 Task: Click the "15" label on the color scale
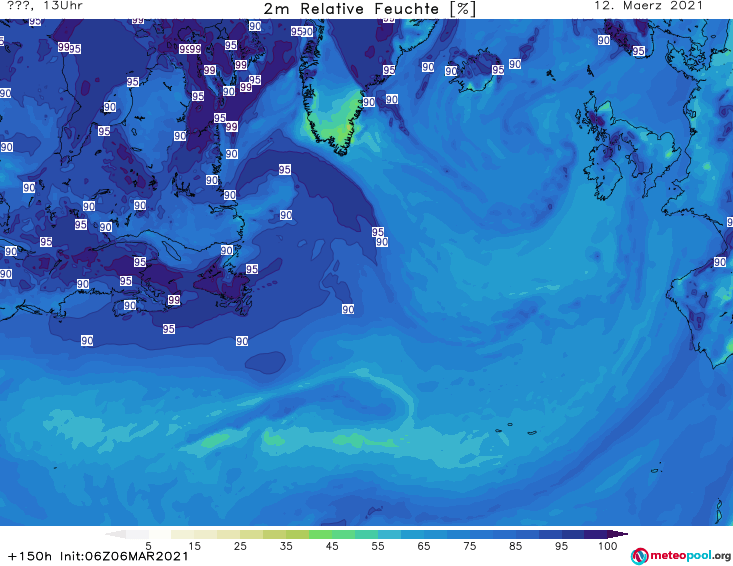[x=194, y=545]
